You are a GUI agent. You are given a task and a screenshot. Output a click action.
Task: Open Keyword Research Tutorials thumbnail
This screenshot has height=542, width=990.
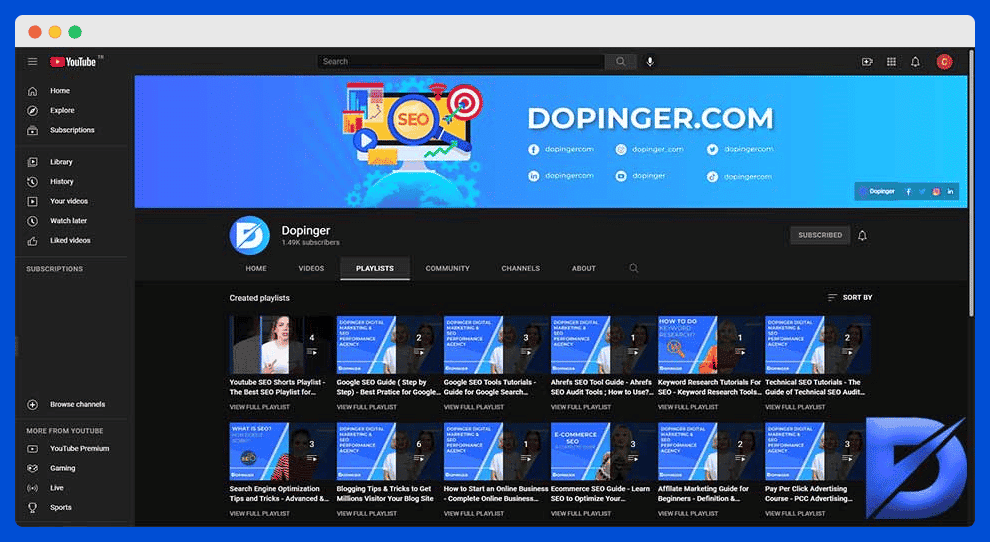[710, 345]
